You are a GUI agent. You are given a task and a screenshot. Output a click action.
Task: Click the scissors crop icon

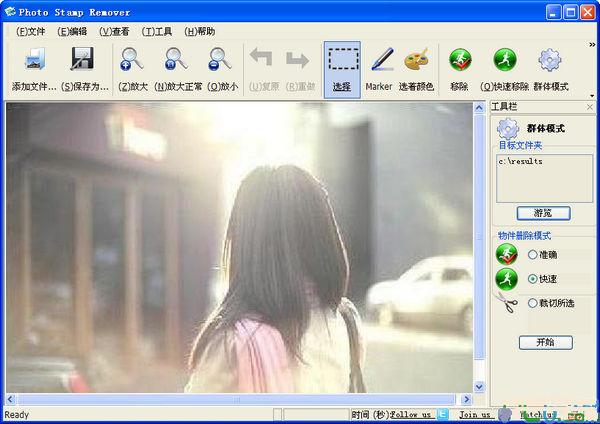pyautogui.click(x=507, y=303)
